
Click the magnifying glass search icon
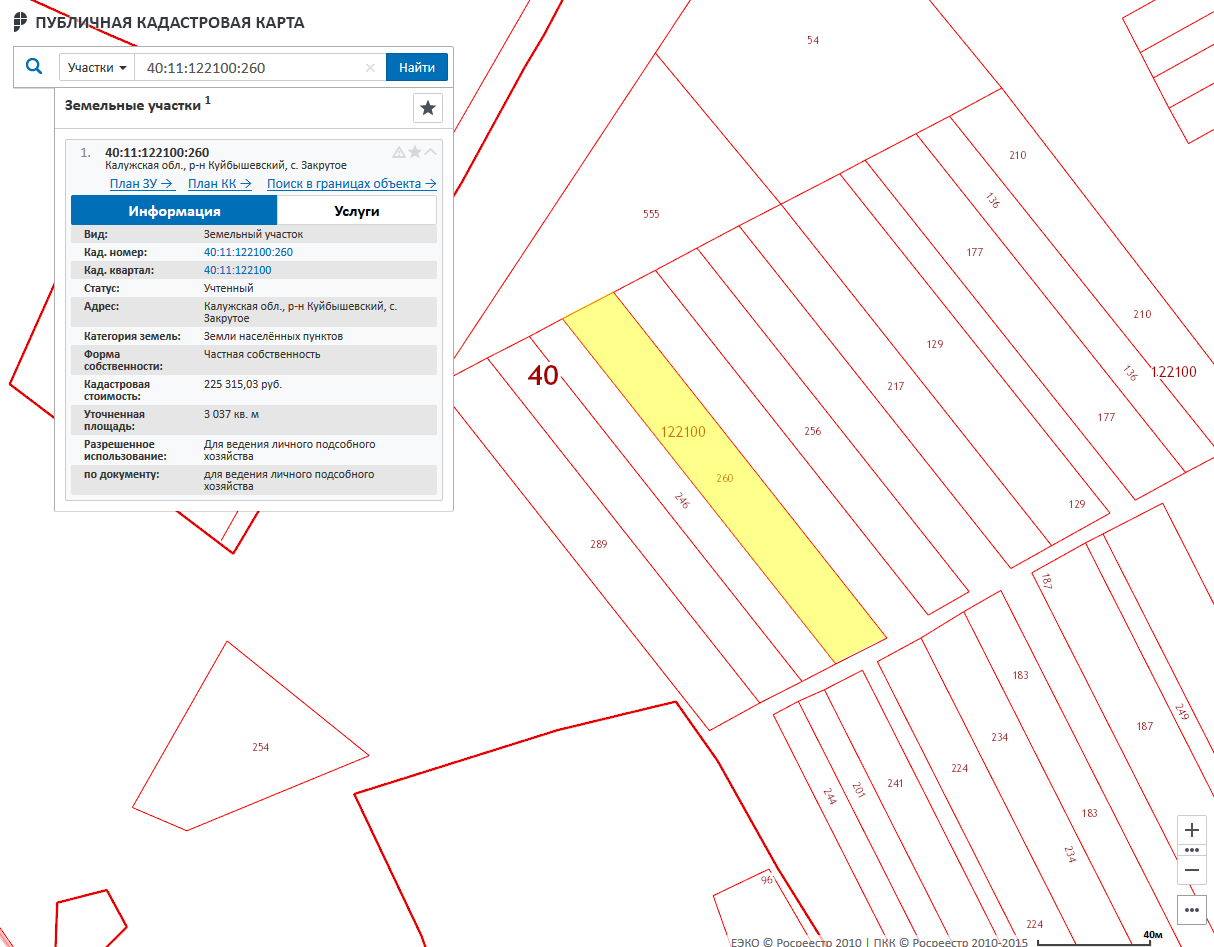[34, 67]
